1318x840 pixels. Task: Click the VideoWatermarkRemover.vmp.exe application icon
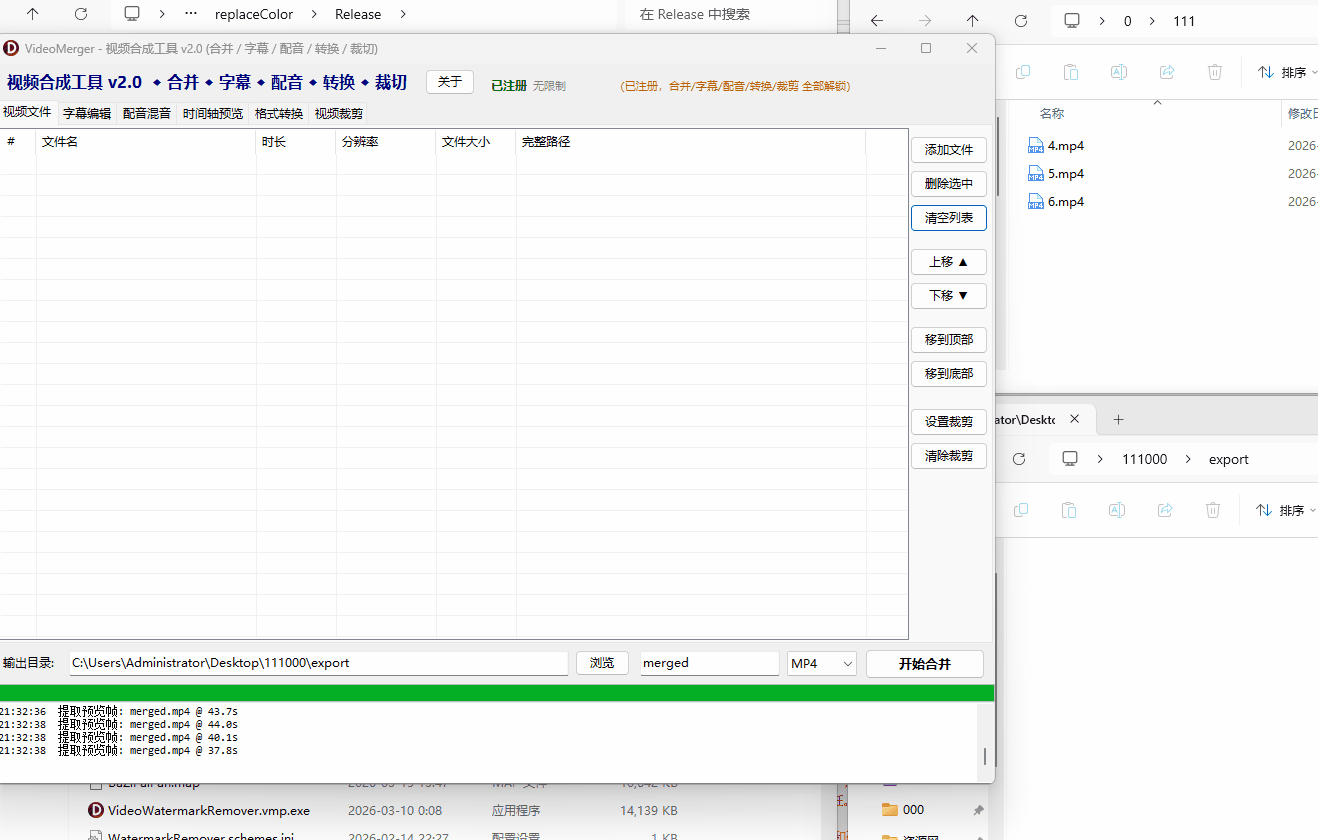click(x=96, y=811)
